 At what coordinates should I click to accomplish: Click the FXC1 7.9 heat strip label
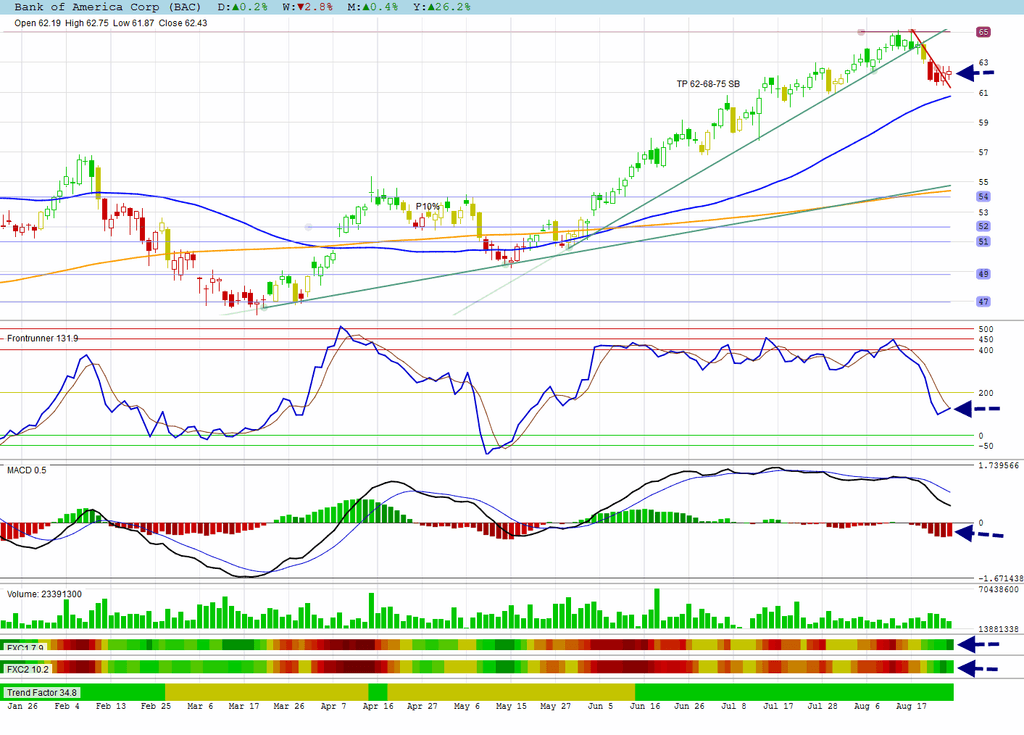click(25, 649)
